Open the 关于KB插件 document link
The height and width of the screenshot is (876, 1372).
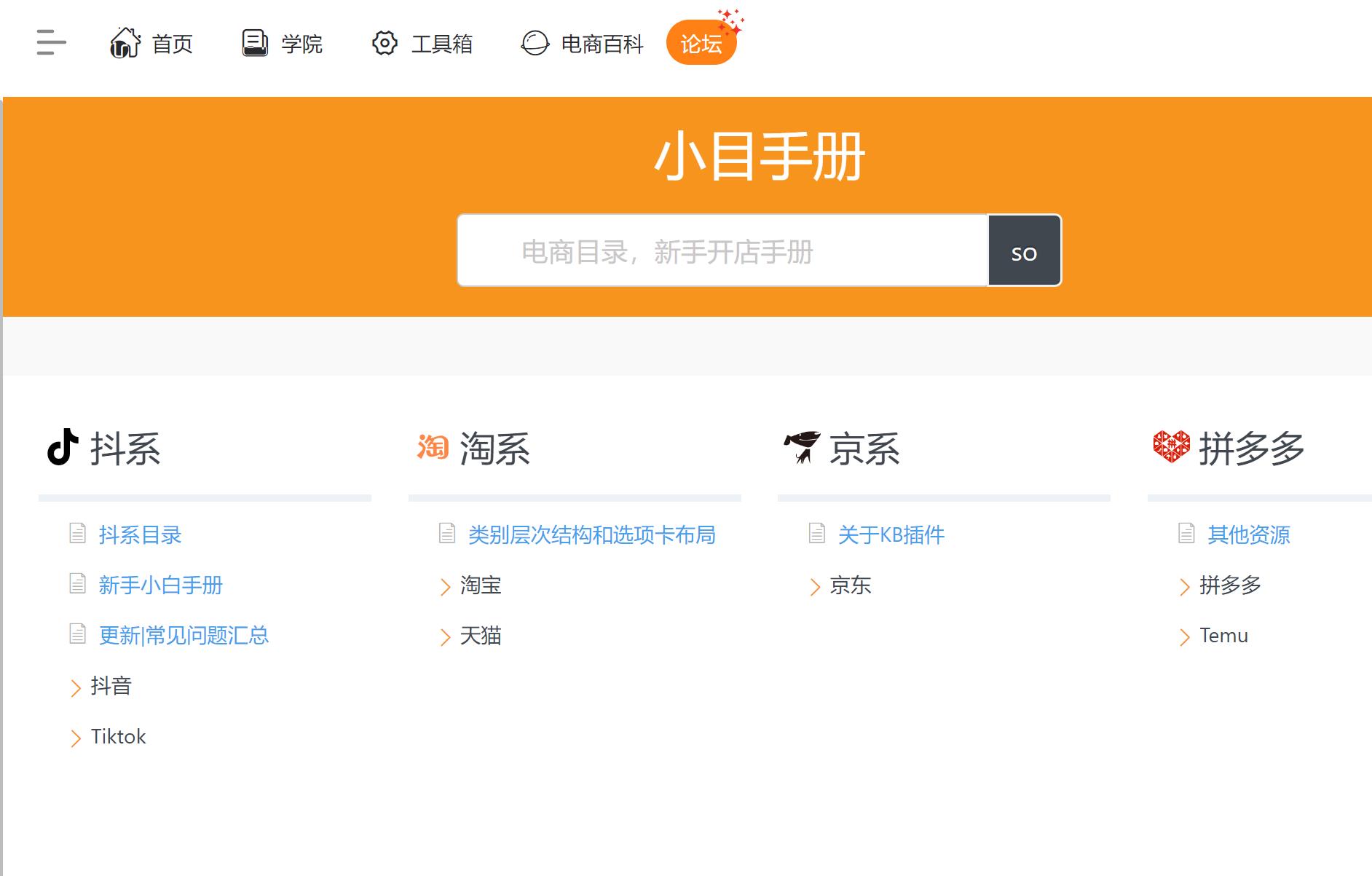pyautogui.click(x=891, y=535)
